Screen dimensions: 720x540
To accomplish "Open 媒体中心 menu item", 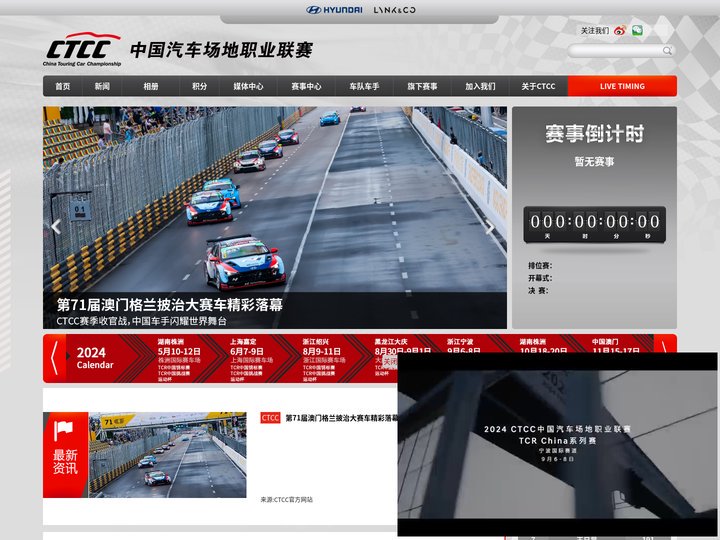I will [248, 86].
